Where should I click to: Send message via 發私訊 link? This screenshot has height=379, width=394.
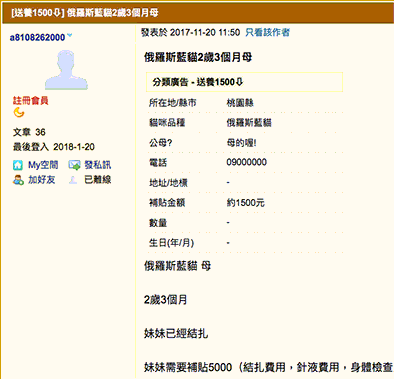click(97, 165)
